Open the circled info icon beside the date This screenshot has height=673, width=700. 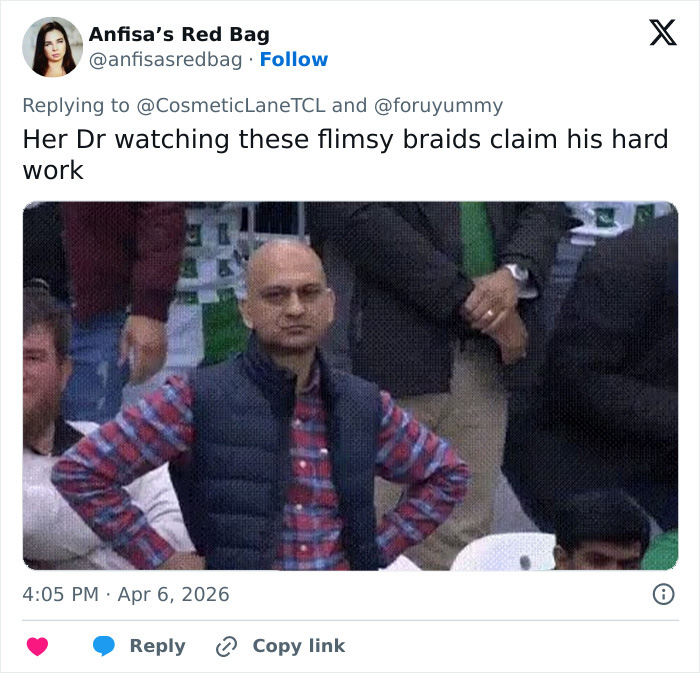[663, 594]
